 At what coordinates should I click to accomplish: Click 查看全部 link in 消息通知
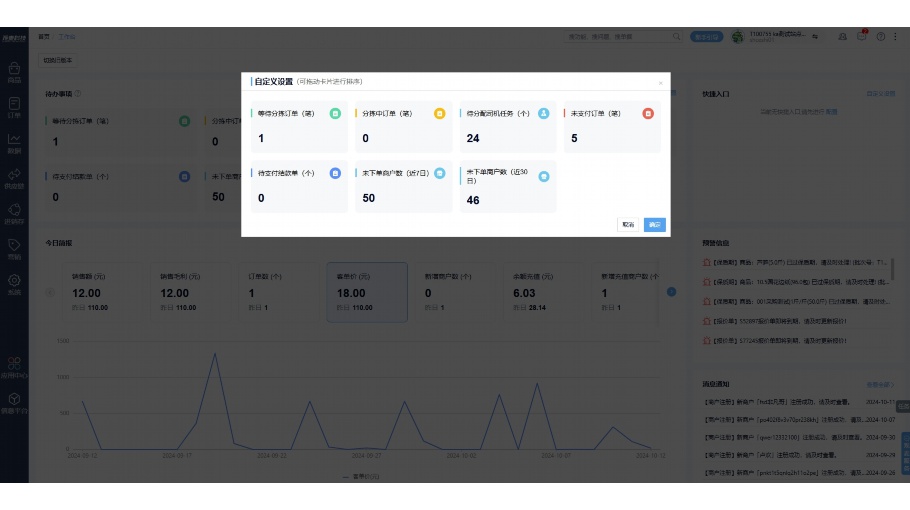(880, 385)
